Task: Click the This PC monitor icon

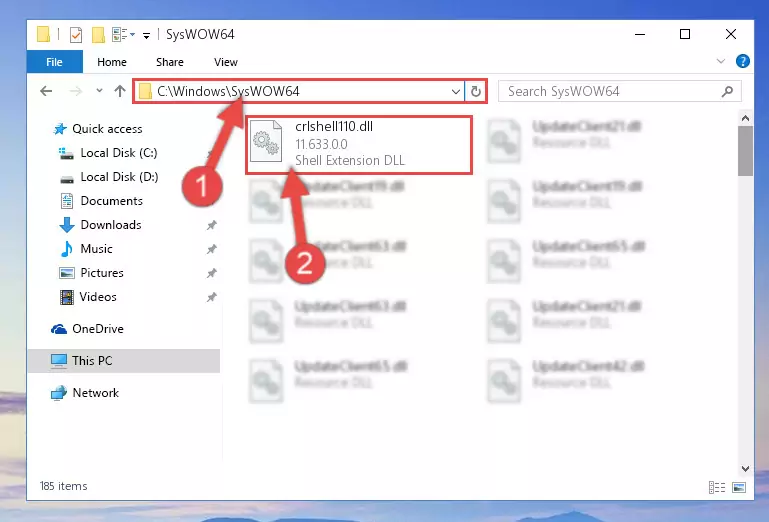Action: (59, 361)
